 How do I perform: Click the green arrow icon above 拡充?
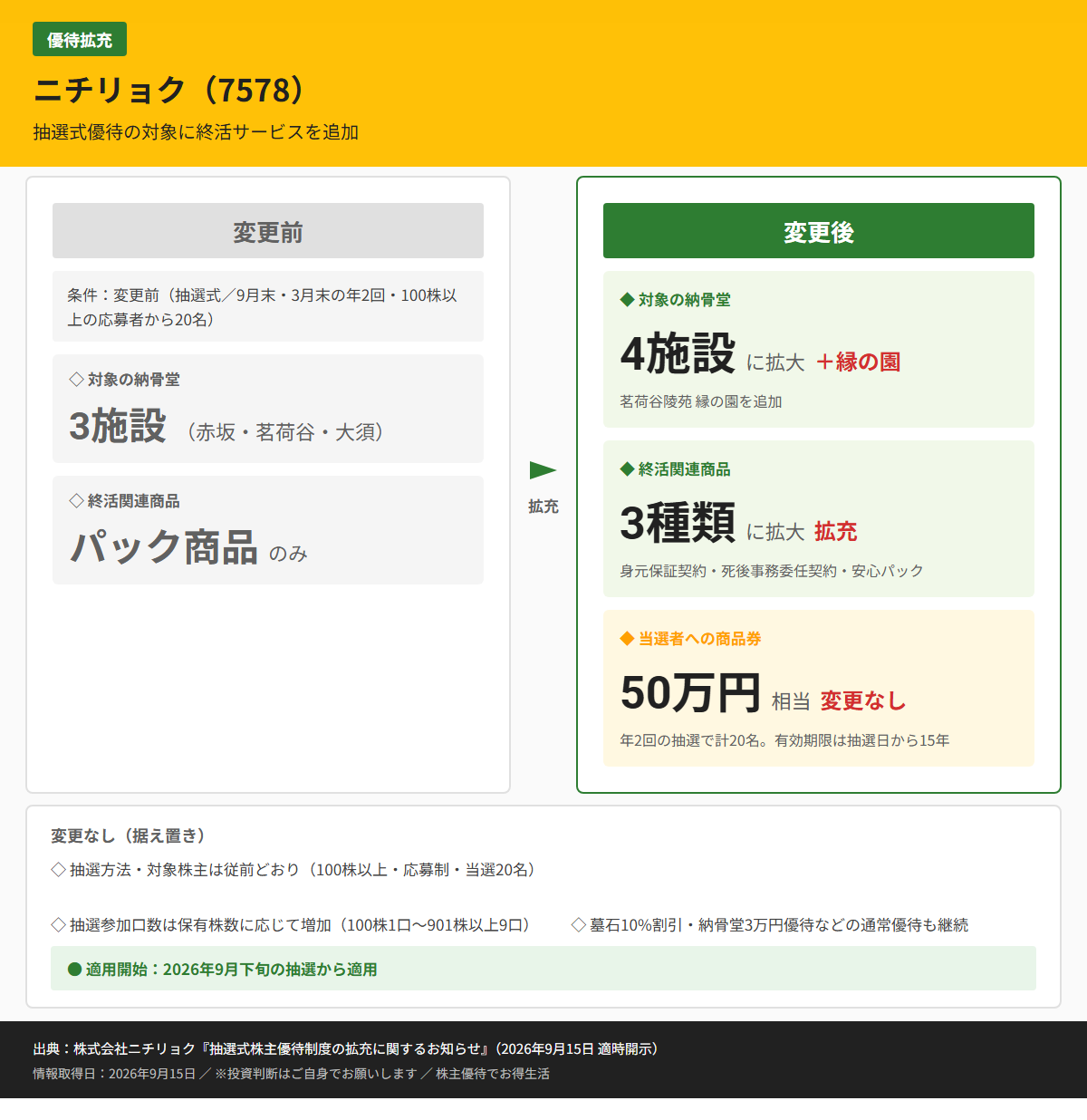pyautogui.click(x=543, y=470)
